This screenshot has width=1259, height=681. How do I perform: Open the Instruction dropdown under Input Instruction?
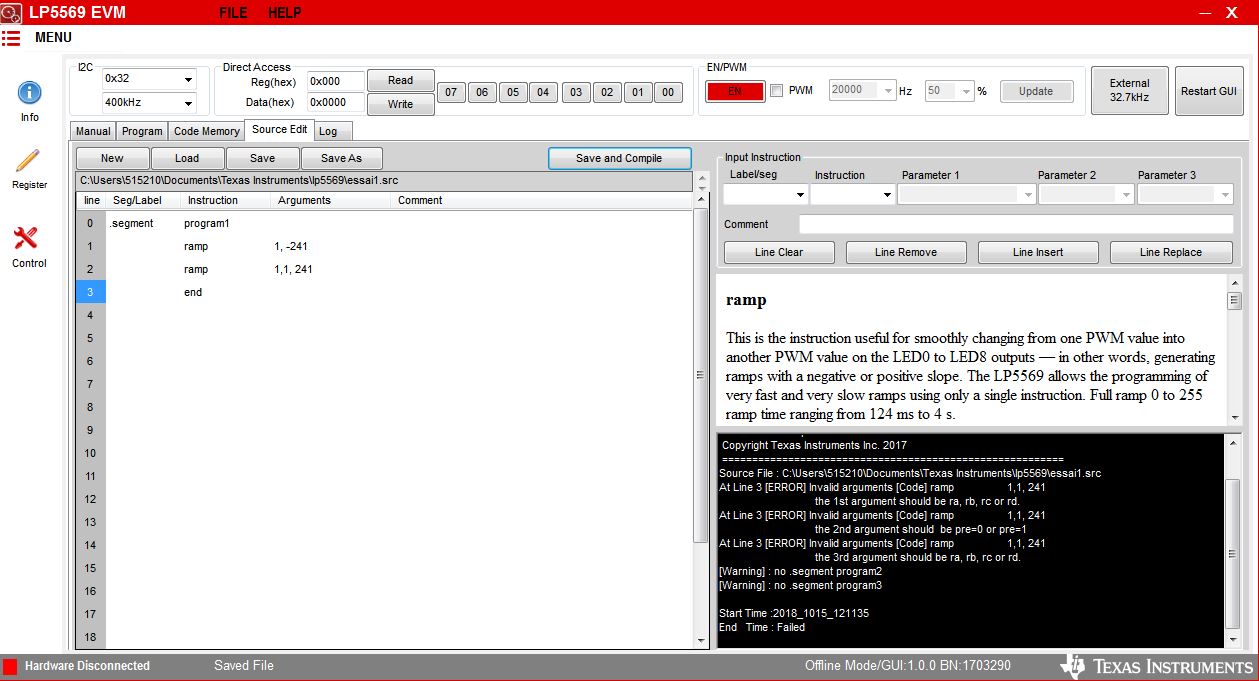pyautogui.click(x=851, y=193)
